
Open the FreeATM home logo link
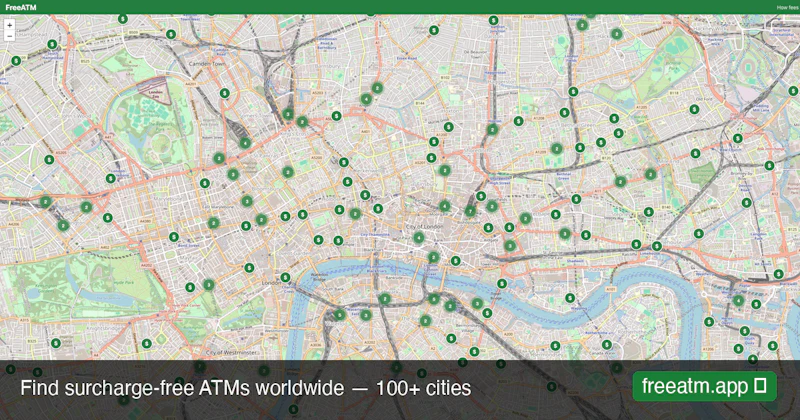click(21, 7)
